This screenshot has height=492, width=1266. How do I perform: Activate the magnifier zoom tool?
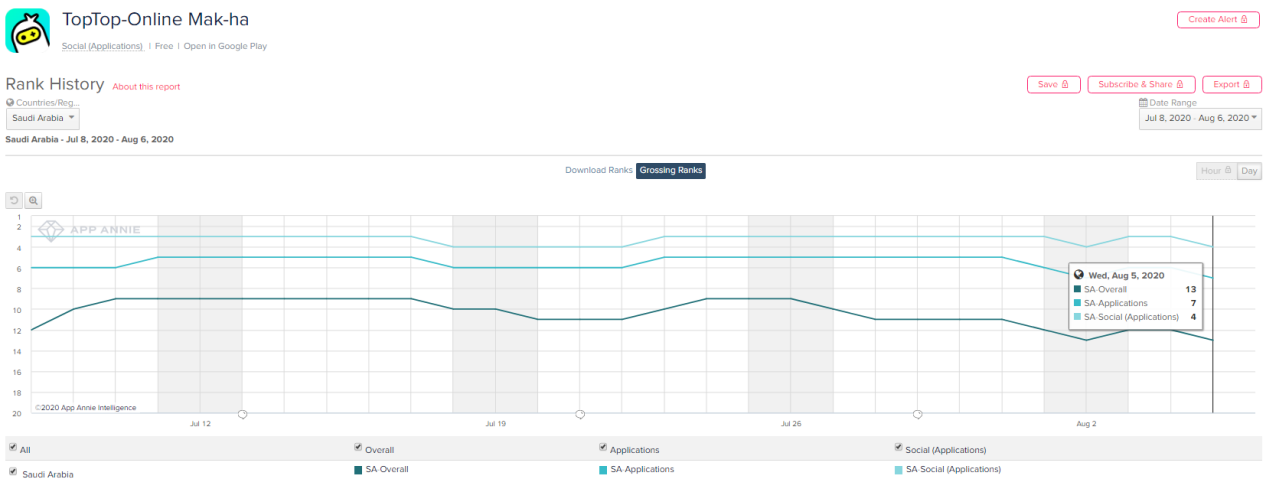[33, 200]
